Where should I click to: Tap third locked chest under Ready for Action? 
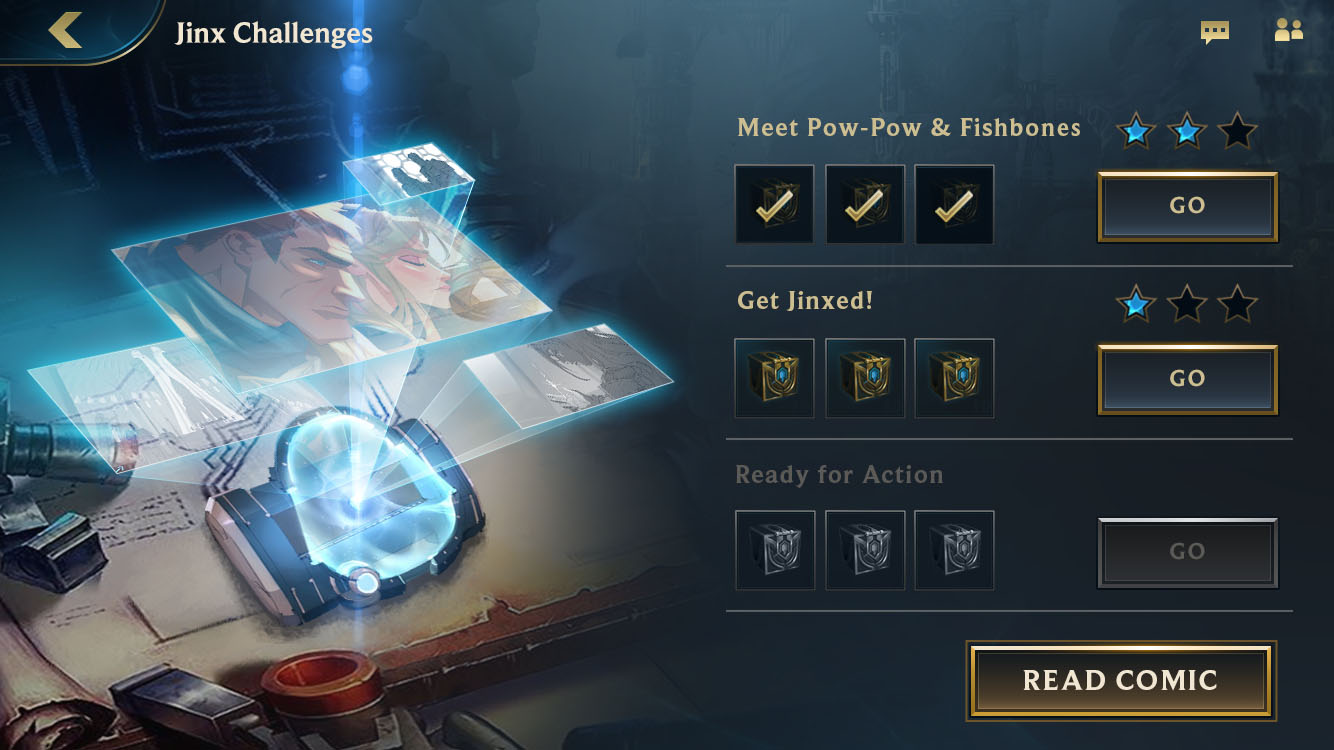click(x=955, y=550)
